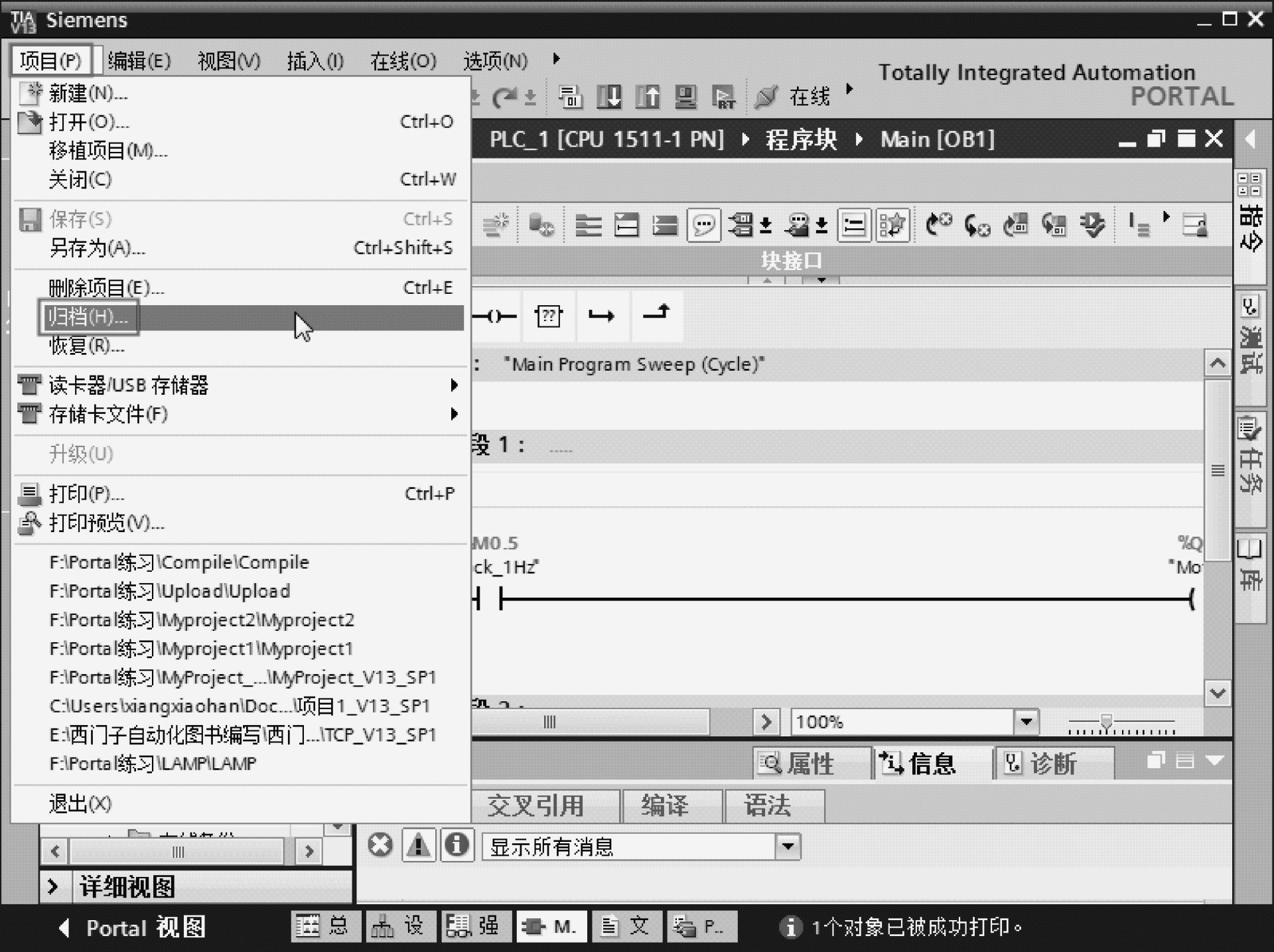The height and width of the screenshot is (952, 1274).
Task: Click the go online plug icon
Action: point(766,97)
